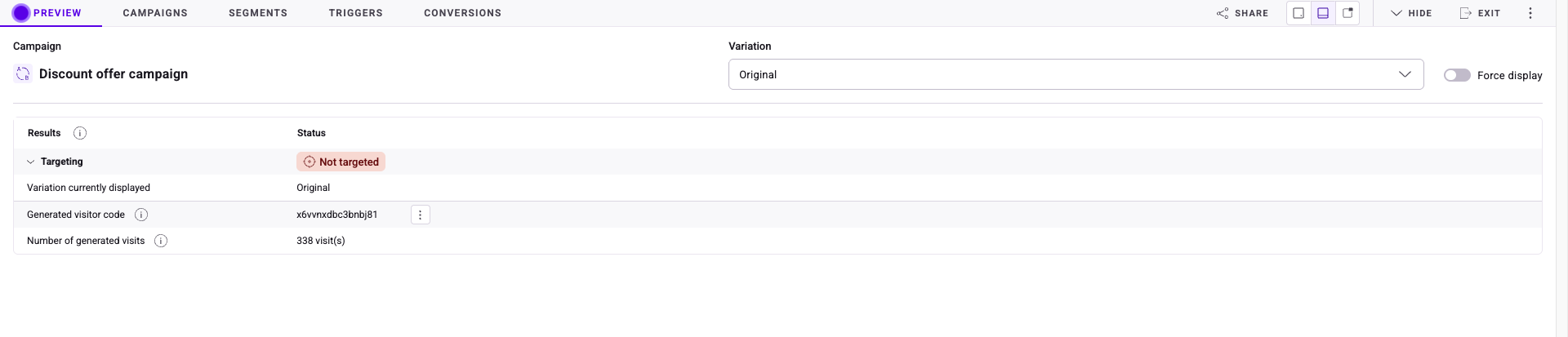Image resolution: width=1568 pixels, height=337 pixels.
Task: Click the Share button
Action: coord(1242,13)
